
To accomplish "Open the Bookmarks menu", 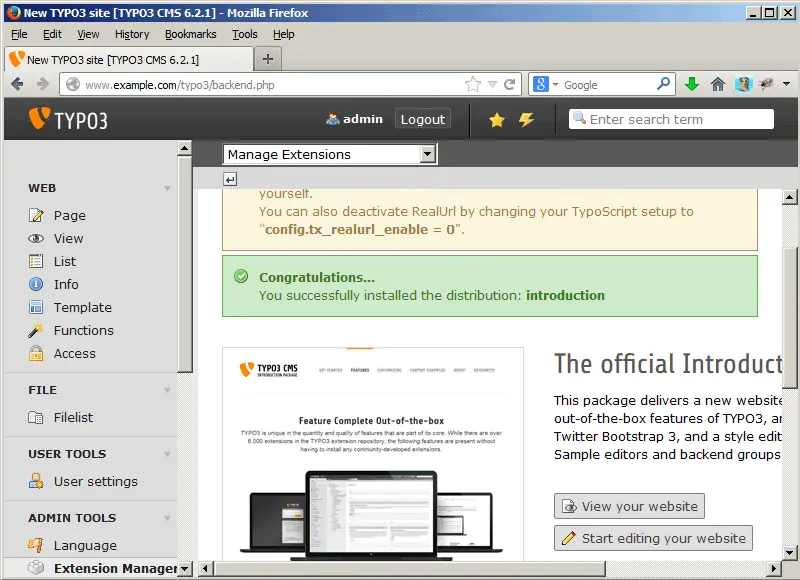I will (190, 34).
